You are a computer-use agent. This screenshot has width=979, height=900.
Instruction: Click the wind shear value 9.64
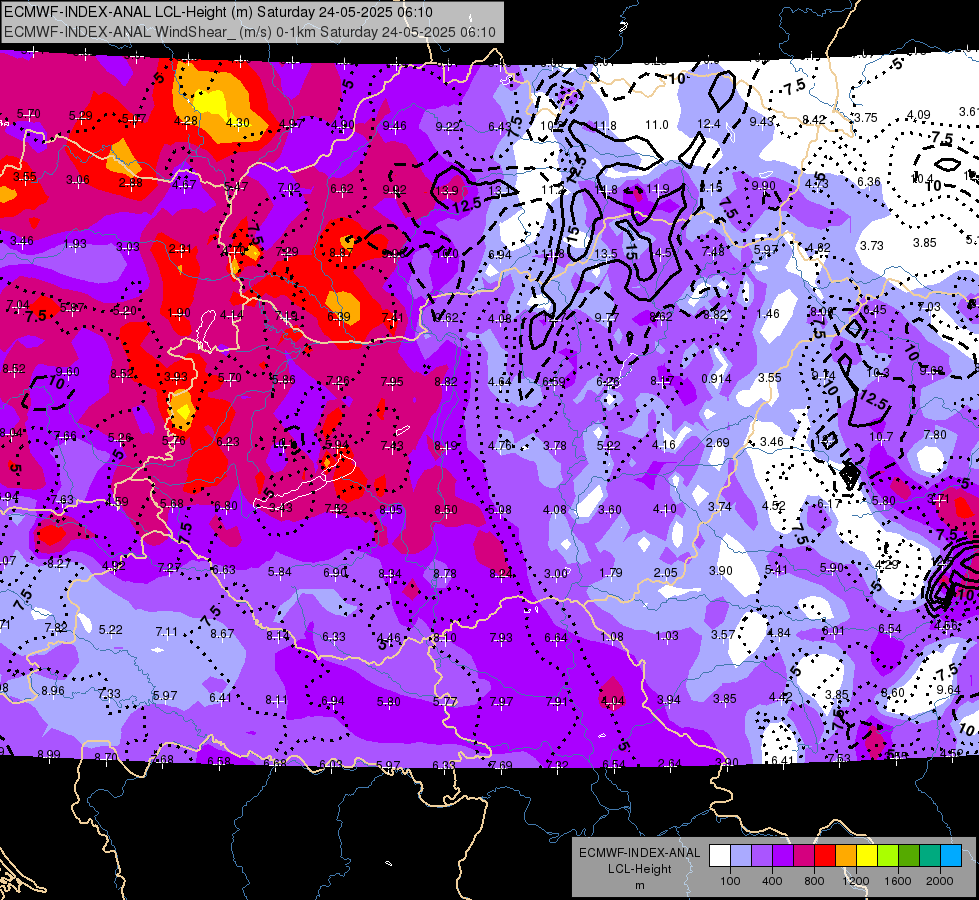[x=948, y=690]
